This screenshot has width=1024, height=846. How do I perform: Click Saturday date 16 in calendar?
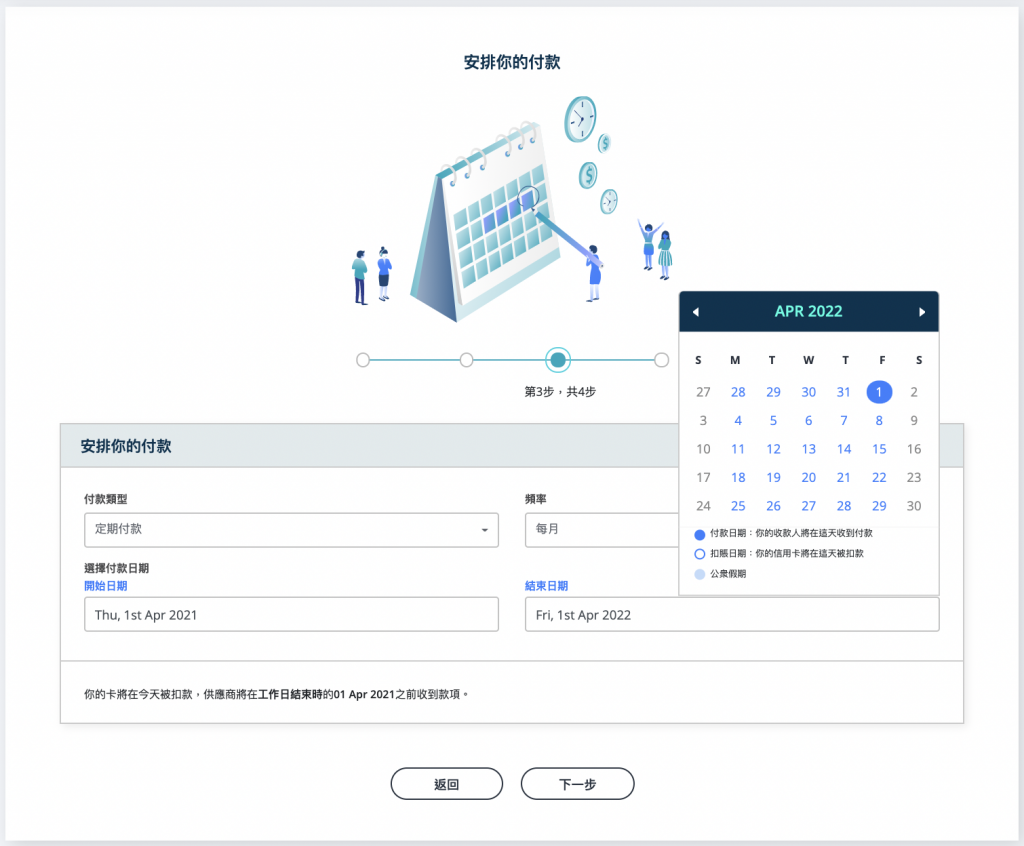(x=914, y=449)
